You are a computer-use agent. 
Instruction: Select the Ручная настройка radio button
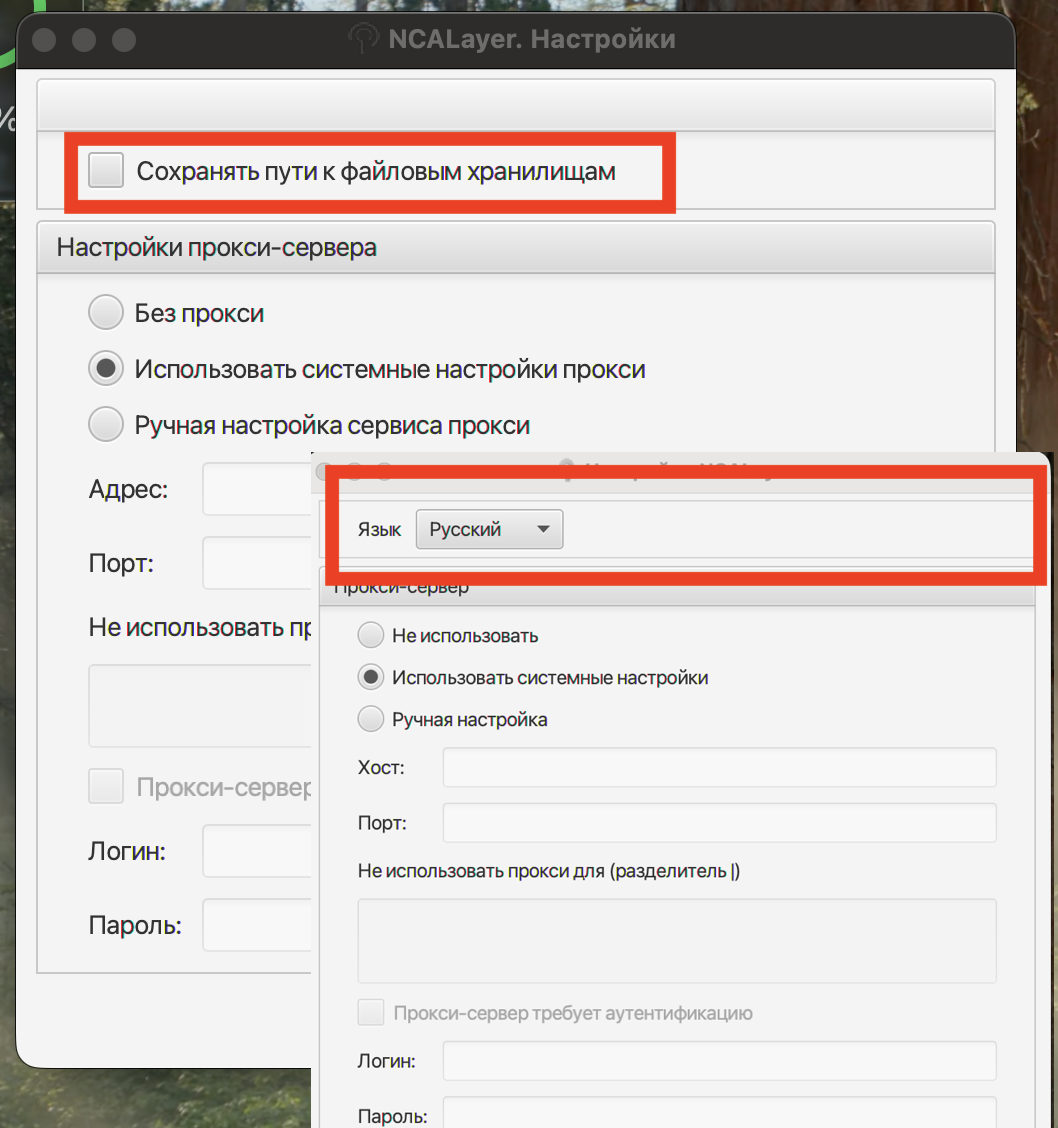[371, 720]
